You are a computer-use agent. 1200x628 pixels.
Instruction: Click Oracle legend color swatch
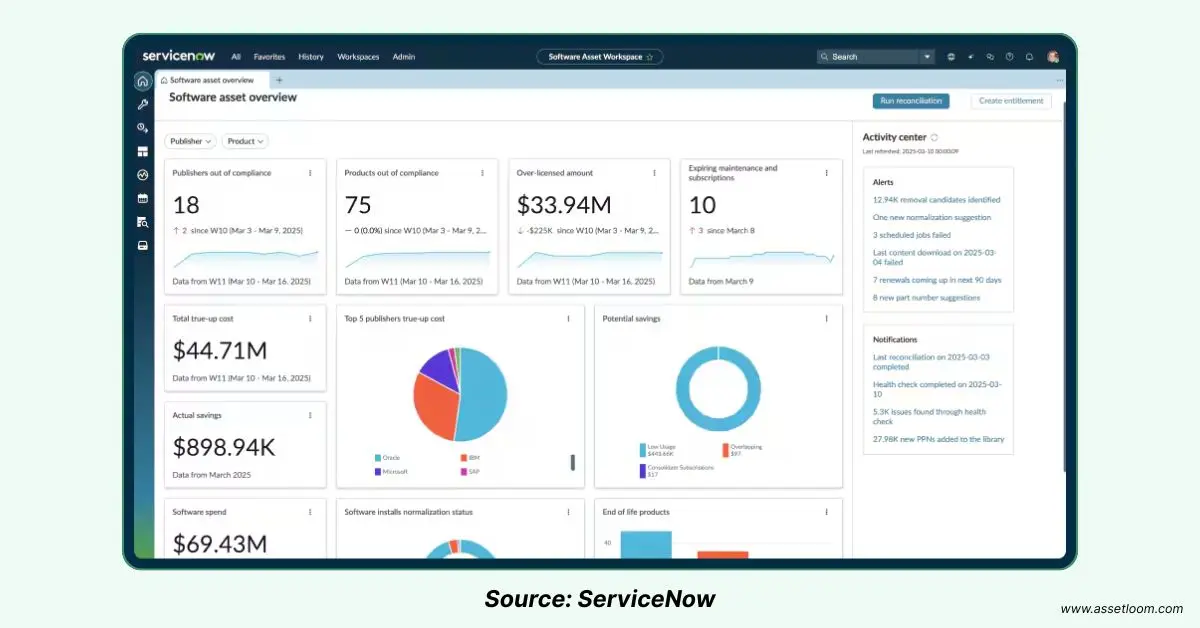(x=378, y=457)
